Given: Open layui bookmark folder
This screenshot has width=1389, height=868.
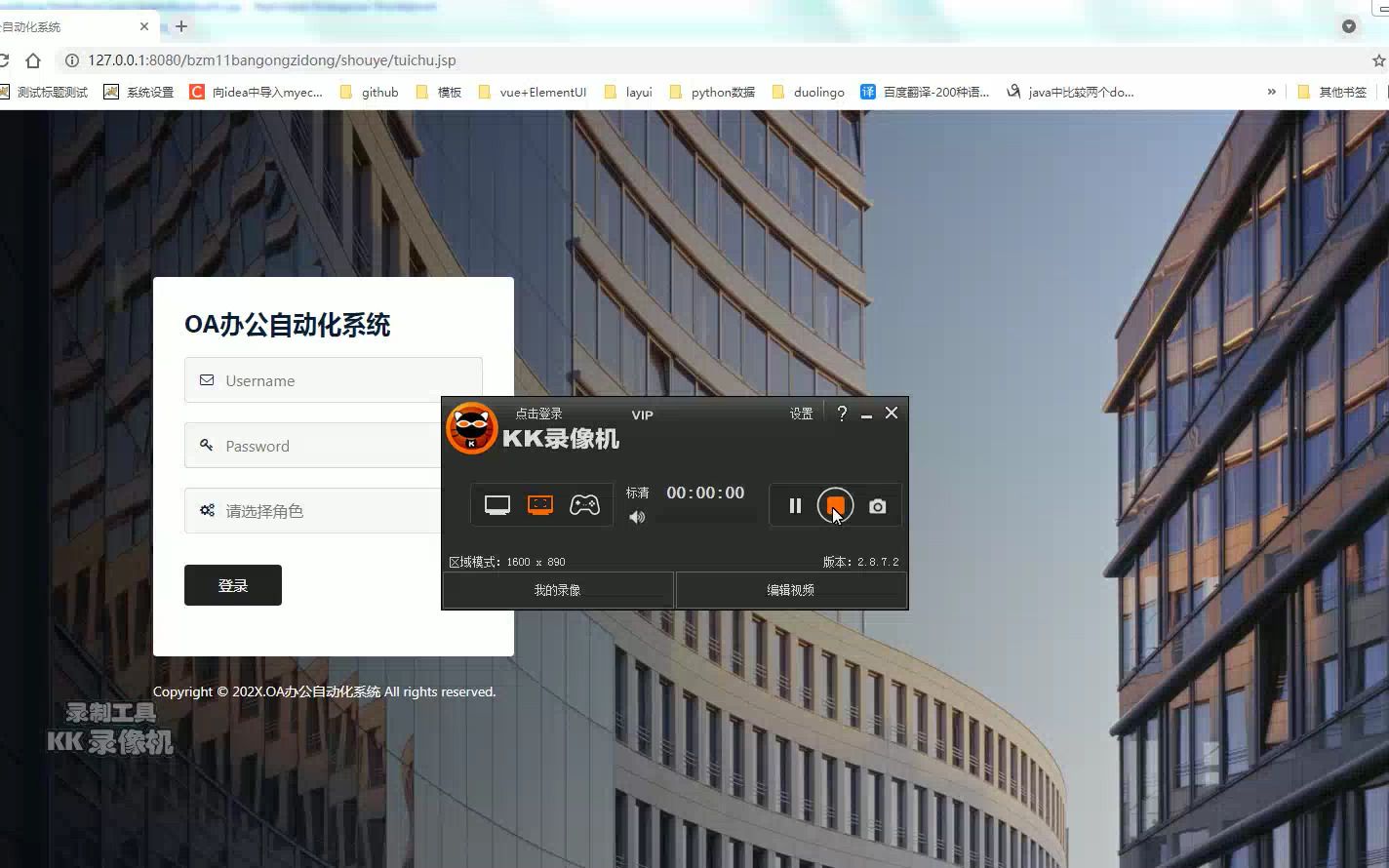Looking at the screenshot, I should coord(628,92).
